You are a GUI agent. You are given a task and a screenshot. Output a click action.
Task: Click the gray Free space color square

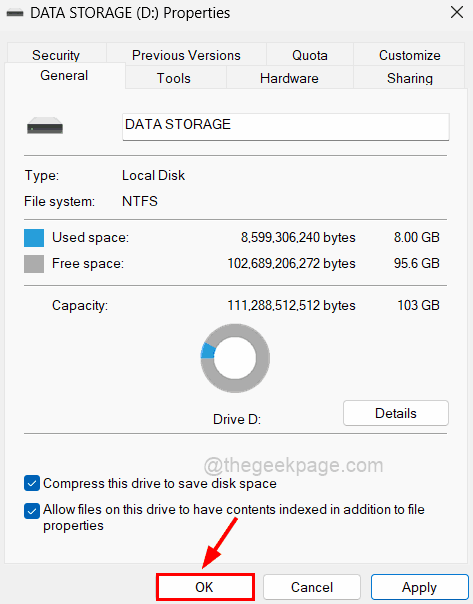(34, 264)
